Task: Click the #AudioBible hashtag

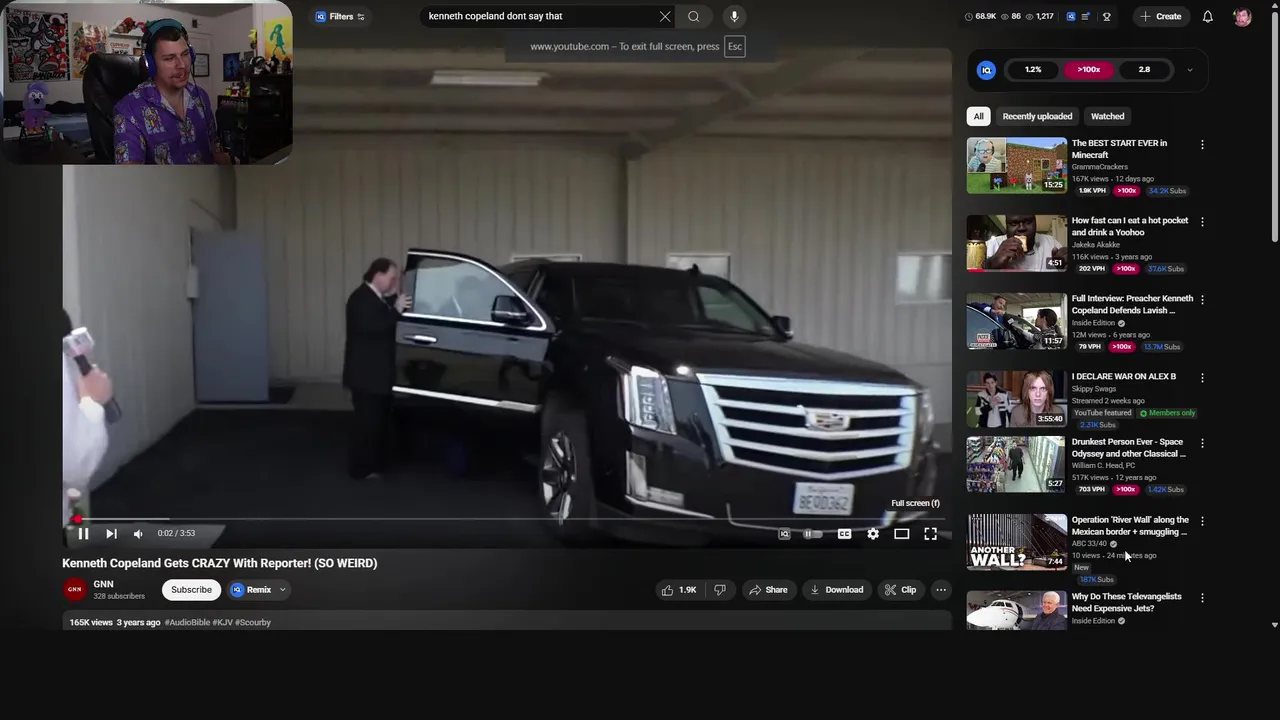Action: coord(187,622)
